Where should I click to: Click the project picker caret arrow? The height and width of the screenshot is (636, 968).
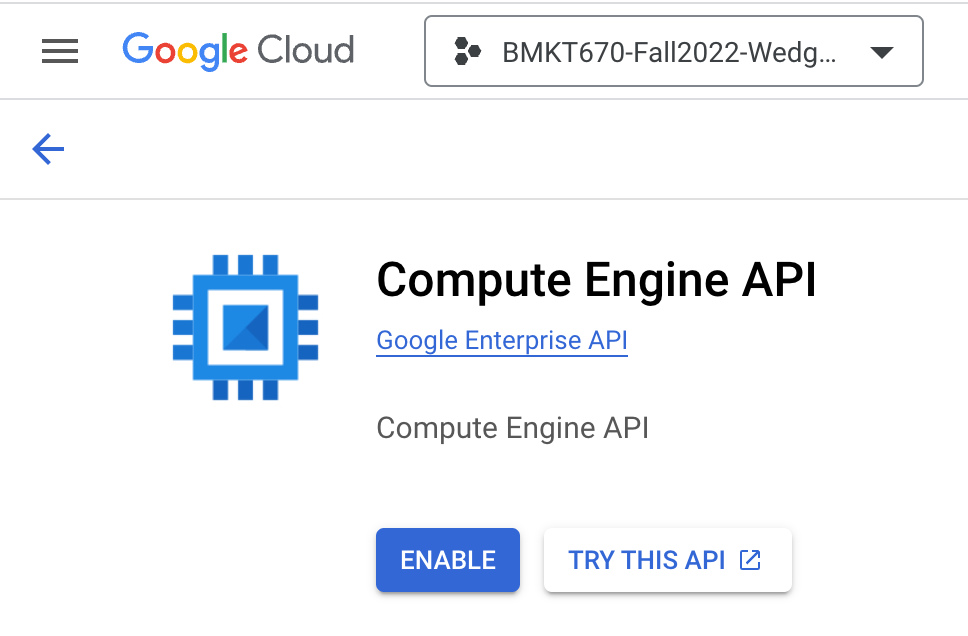(881, 51)
